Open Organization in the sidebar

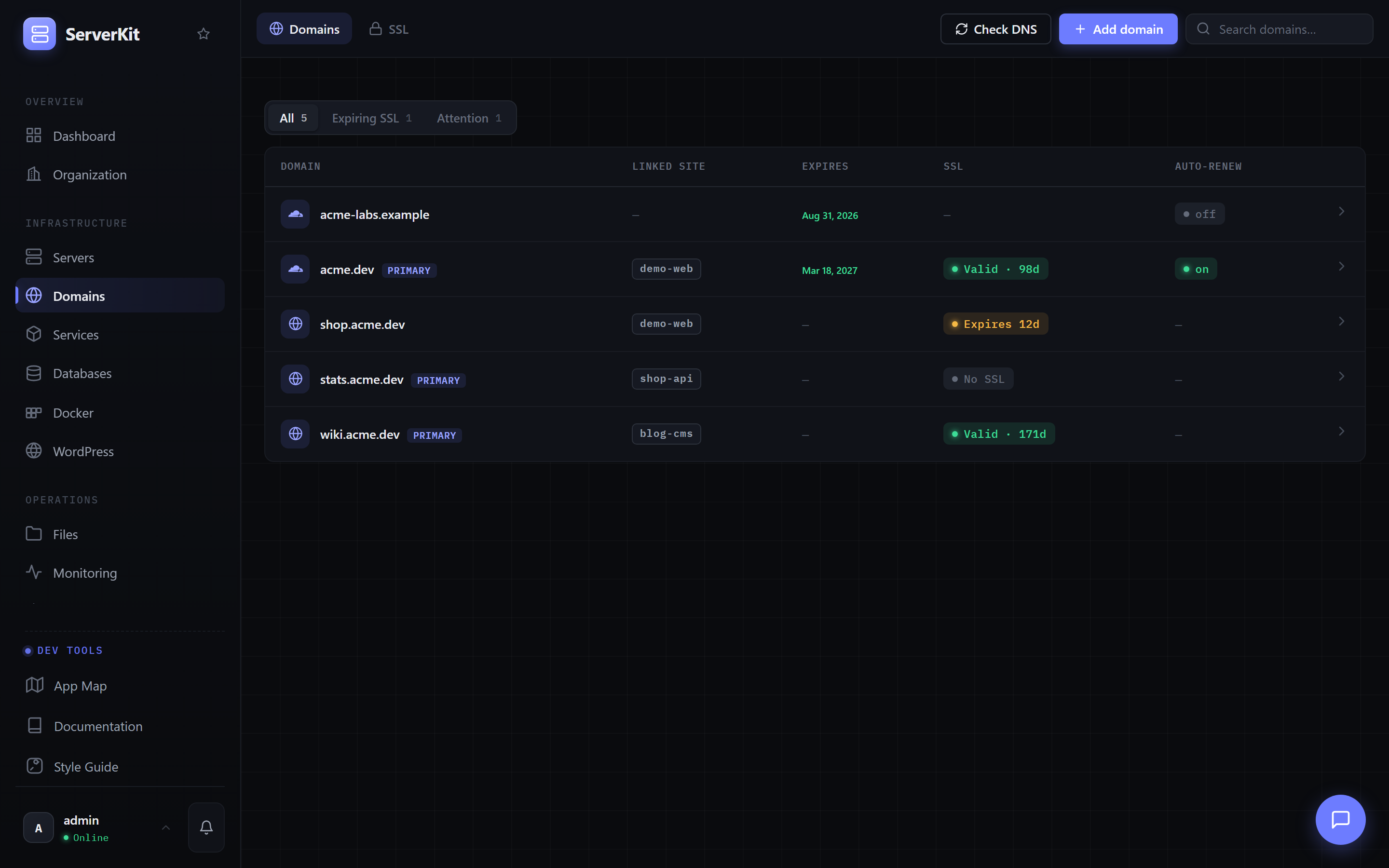(120, 175)
